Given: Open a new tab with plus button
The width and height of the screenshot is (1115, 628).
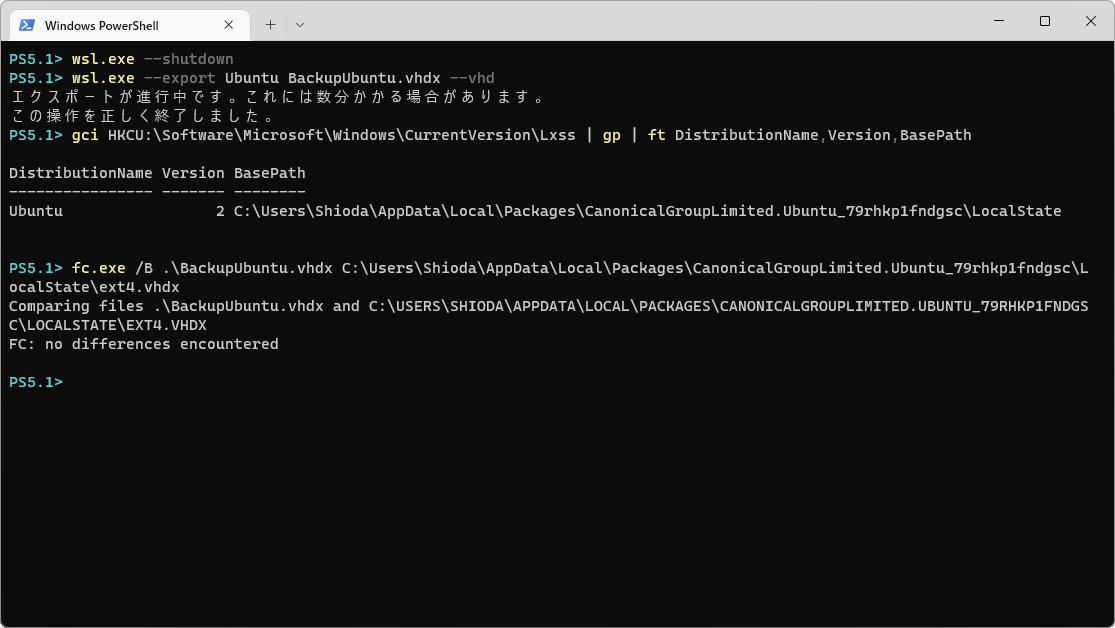Looking at the screenshot, I should [270, 25].
